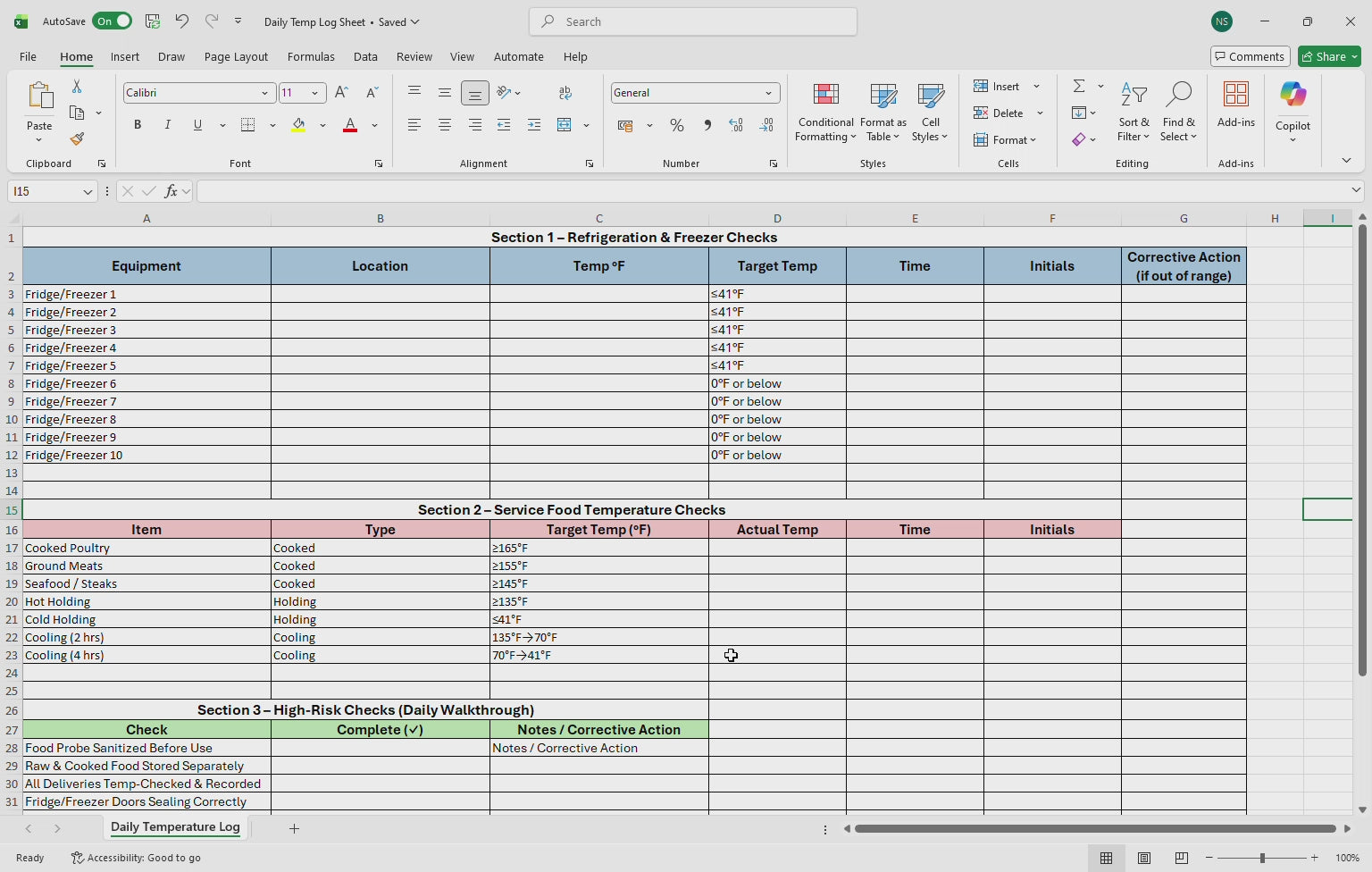Image resolution: width=1372 pixels, height=872 pixels.
Task: Open Find & Select tools
Action: 1178,113
